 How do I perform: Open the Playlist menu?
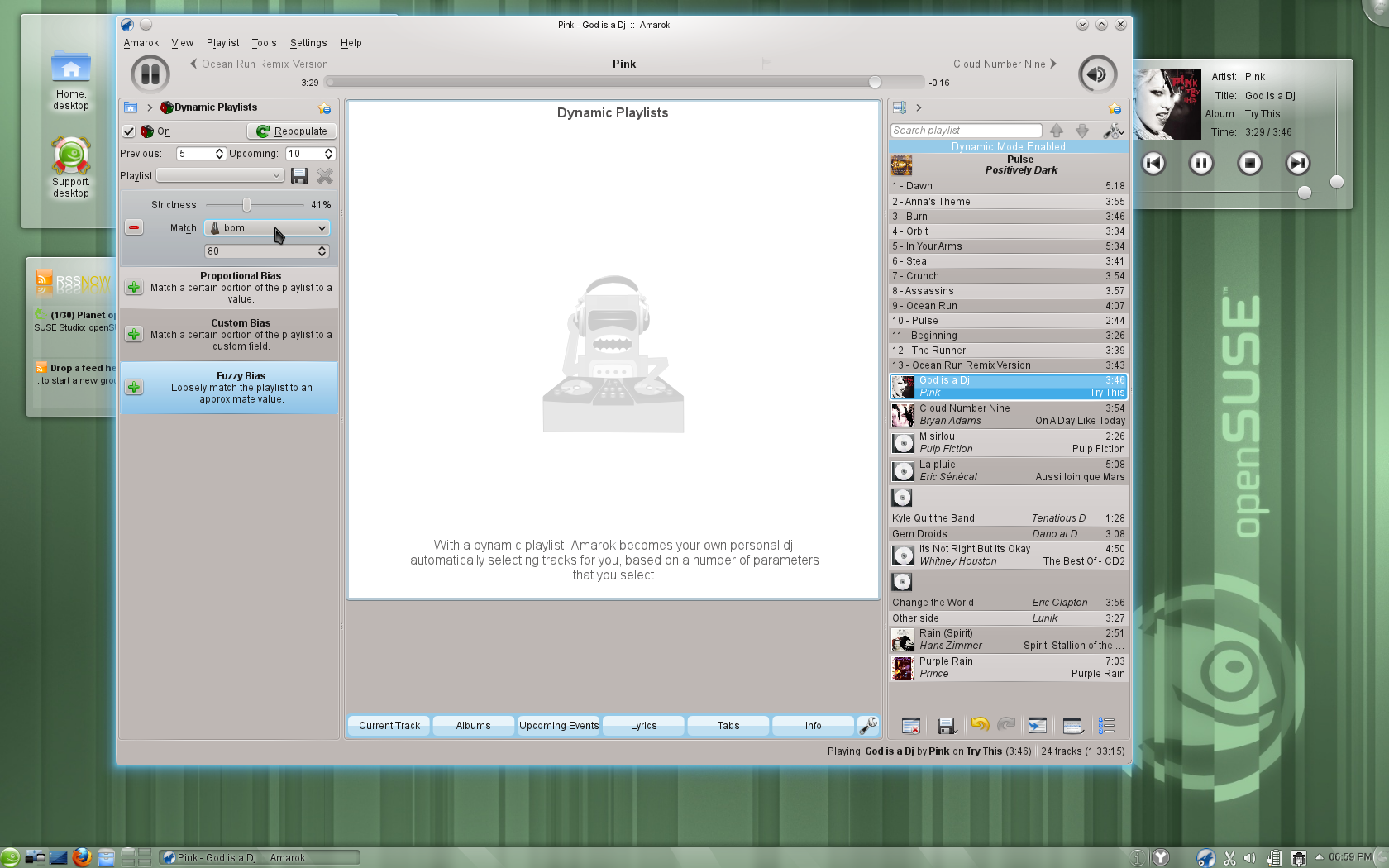(x=222, y=43)
